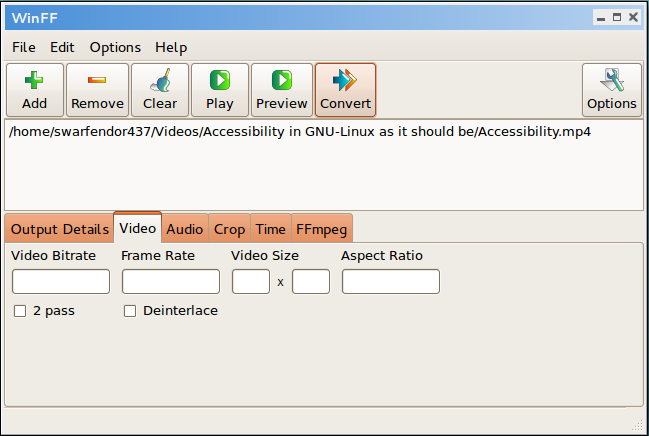The height and width of the screenshot is (436, 649).
Task: Enable the 2 pass checkbox
Action: tap(20, 311)
